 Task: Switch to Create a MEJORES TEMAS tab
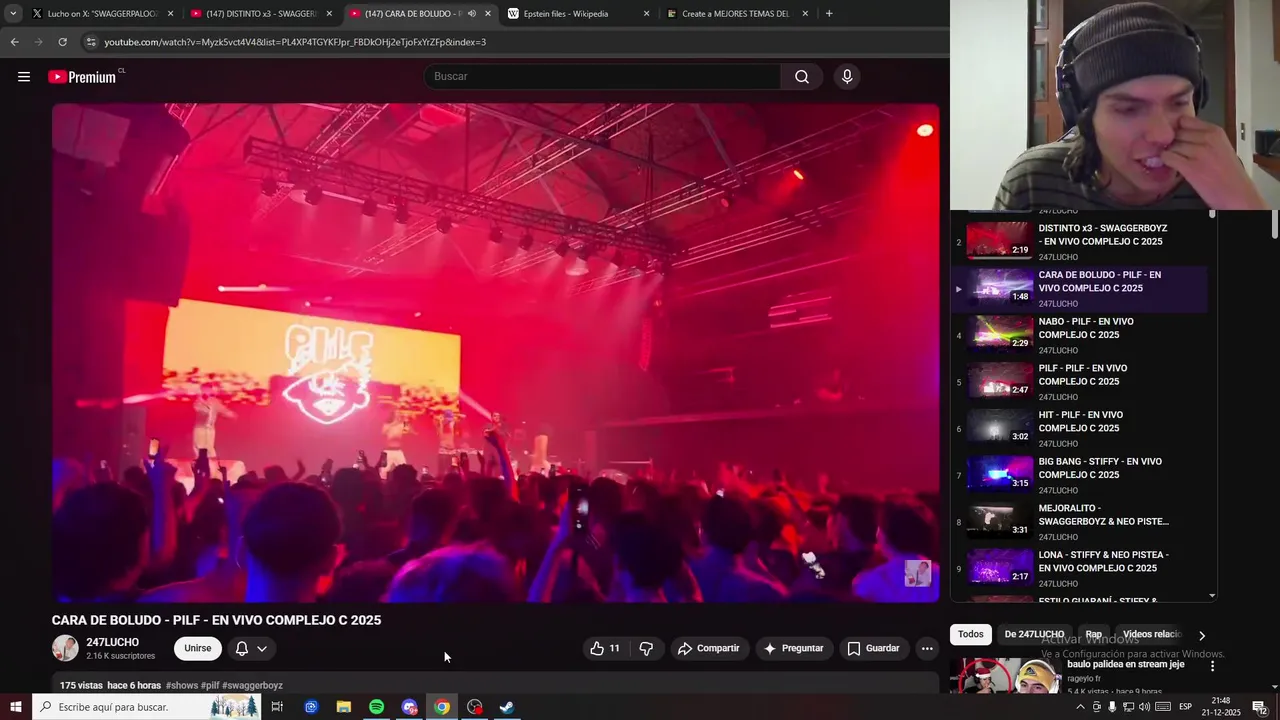point(735,14)
